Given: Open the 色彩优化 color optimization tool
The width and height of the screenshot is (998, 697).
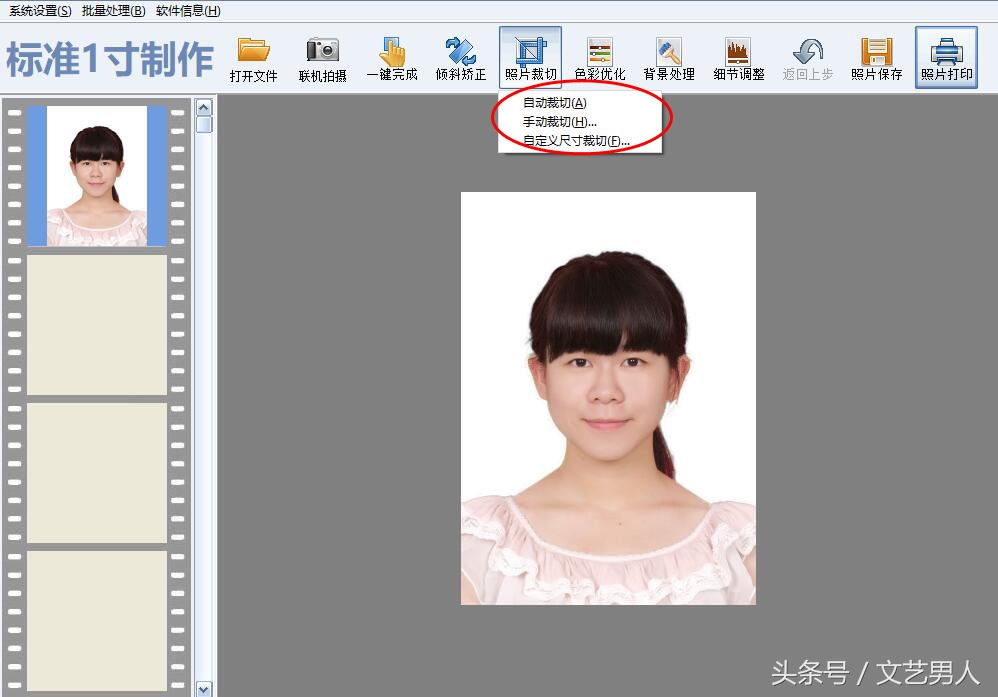Looking at the screenshot, I should coord(600,59).
